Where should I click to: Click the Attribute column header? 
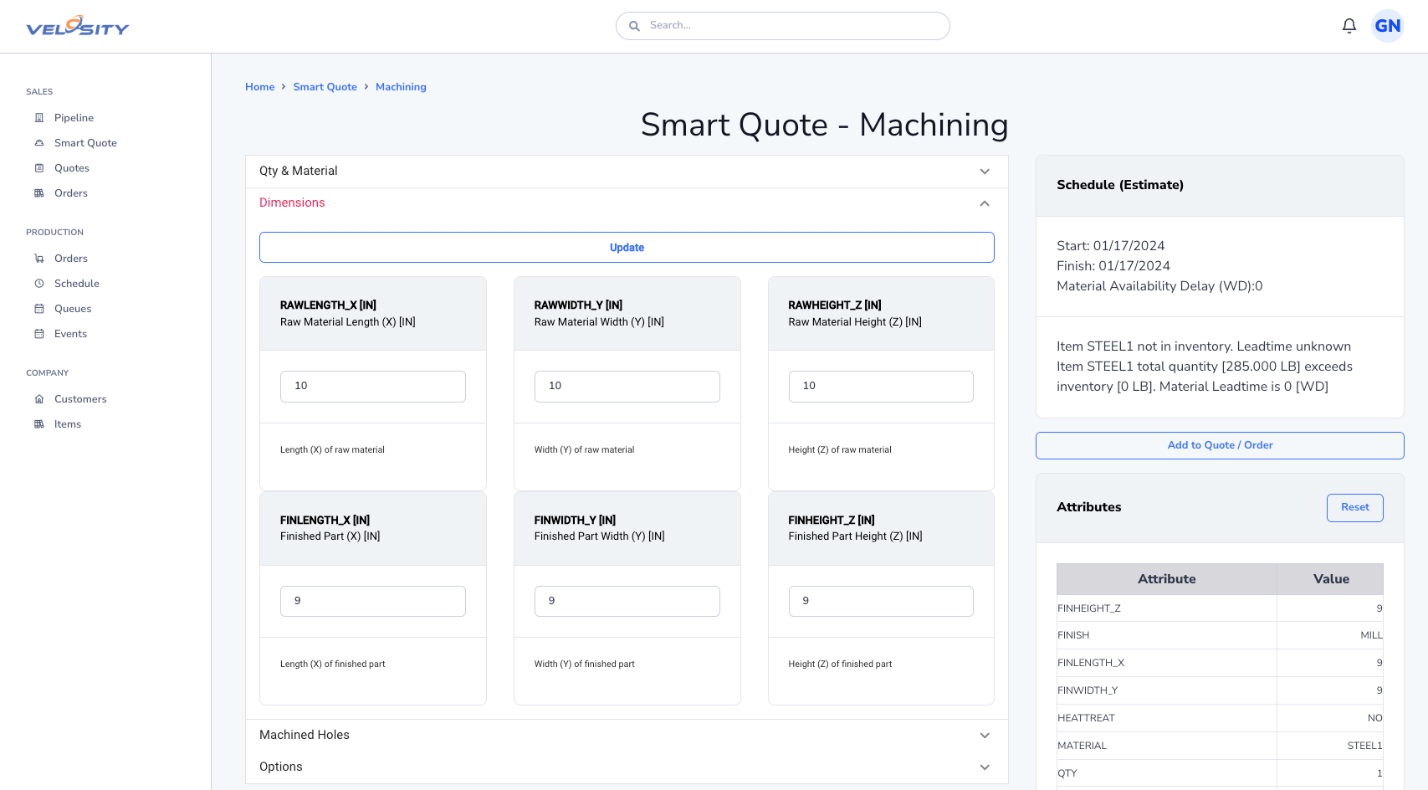(x=1167, y=579)
